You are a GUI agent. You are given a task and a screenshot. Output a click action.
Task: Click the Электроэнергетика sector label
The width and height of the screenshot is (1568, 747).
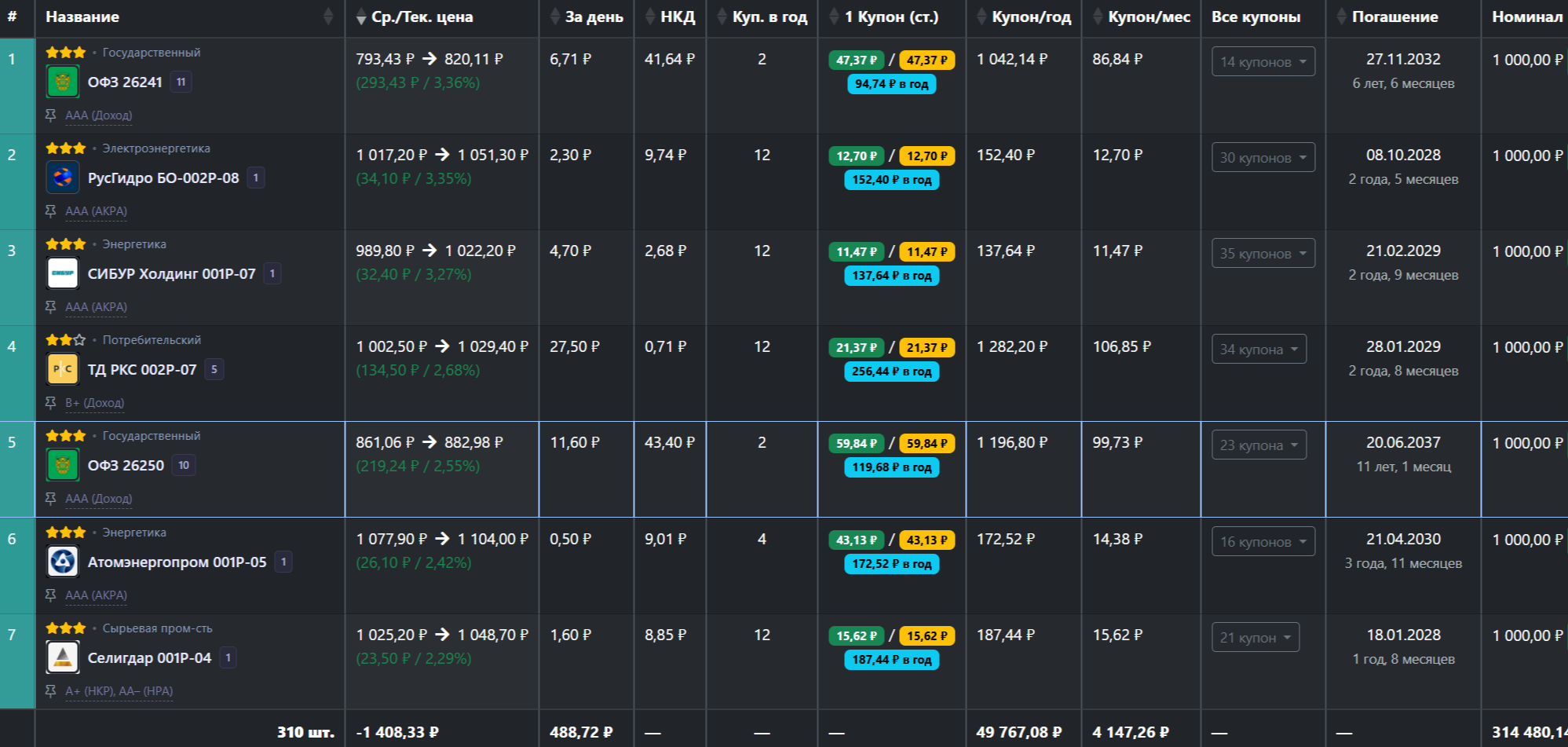(156, 148)
